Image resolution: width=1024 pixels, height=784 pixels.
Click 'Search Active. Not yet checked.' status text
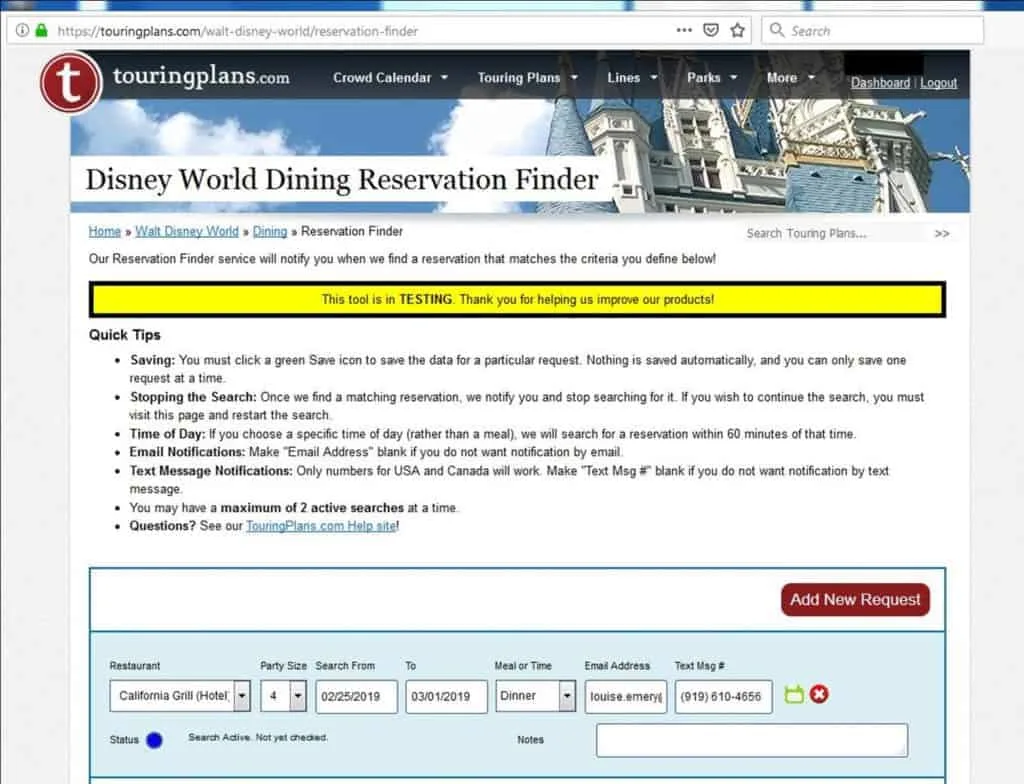(258, 738)
